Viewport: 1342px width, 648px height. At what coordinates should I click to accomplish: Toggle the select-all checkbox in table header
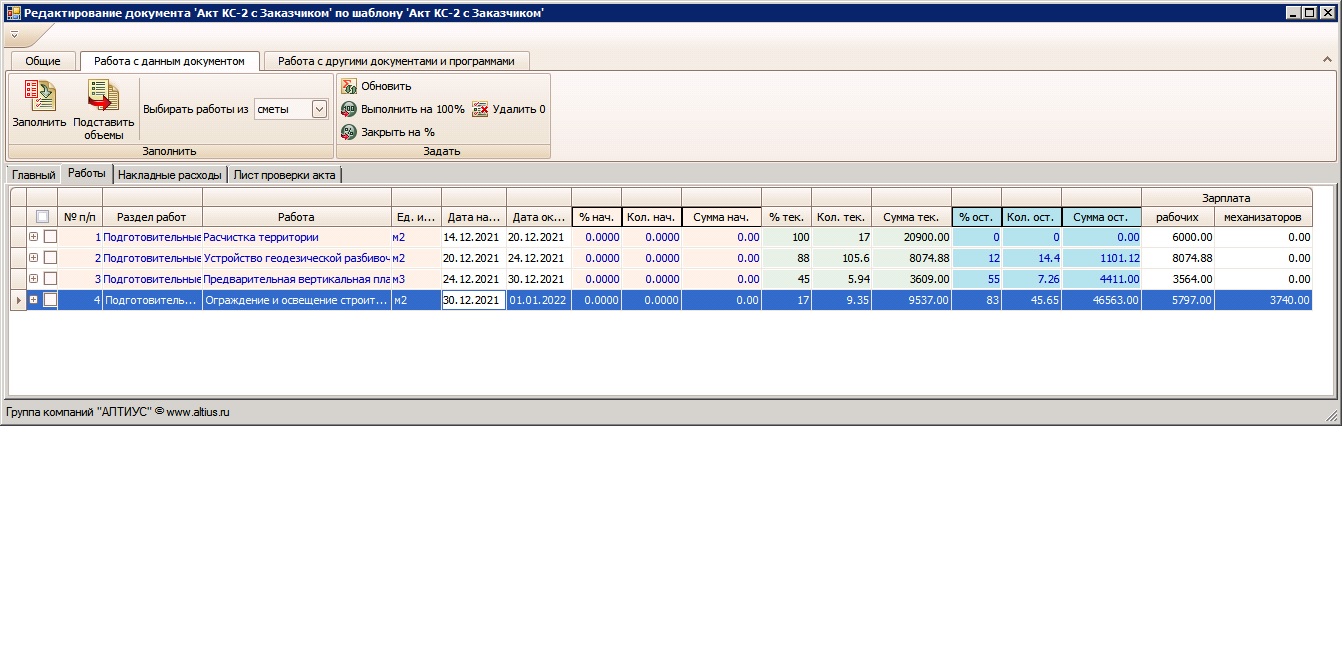[42, 217]
